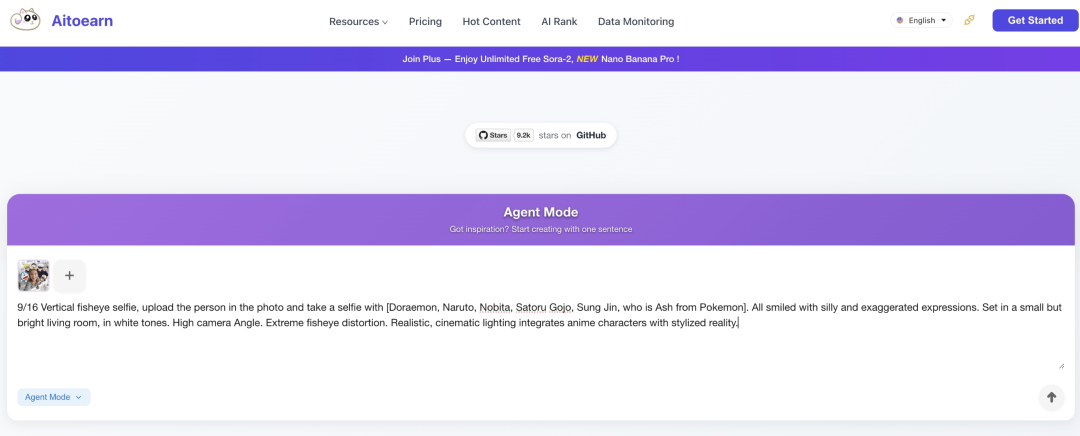Expand the Agent Mode dropdown below prompt
The image size is (1080, 436).
(x=54, y=397)
